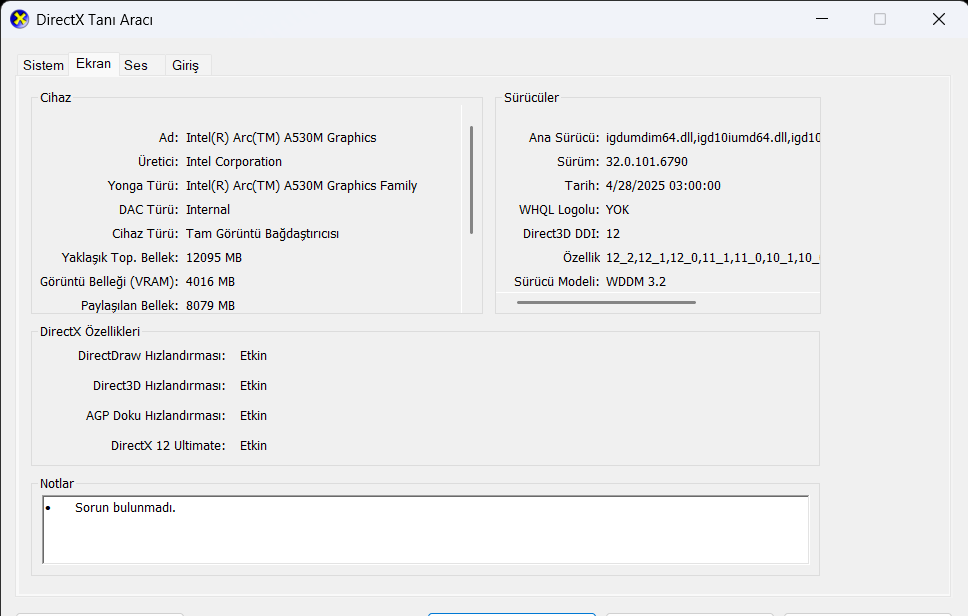The width and height of the screenshot is (968, 616).
Task: Click the Sürücüler panel horizontal scrollbar
Action: coord(606,302)
